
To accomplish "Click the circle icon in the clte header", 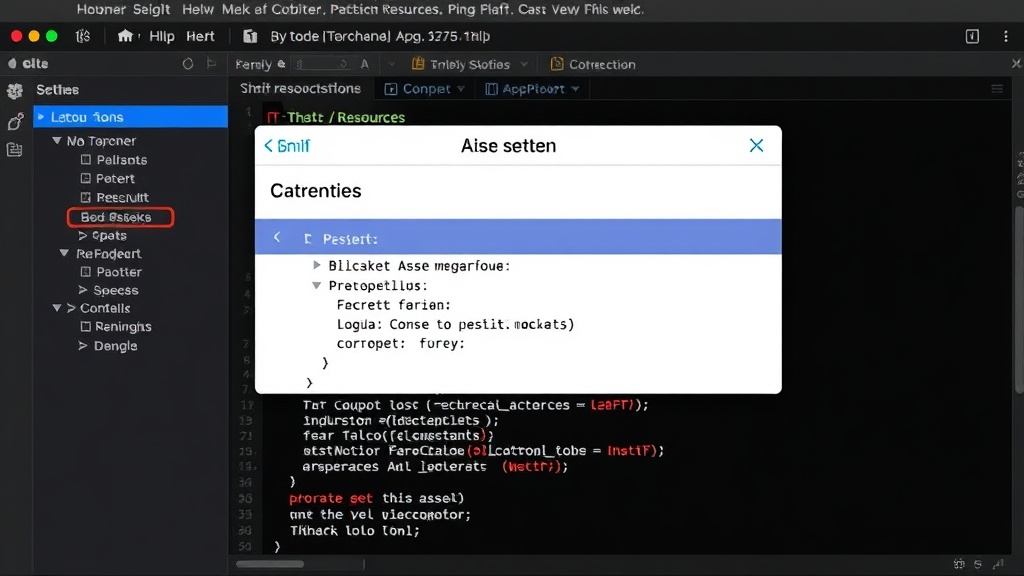I will pos(187,63).
